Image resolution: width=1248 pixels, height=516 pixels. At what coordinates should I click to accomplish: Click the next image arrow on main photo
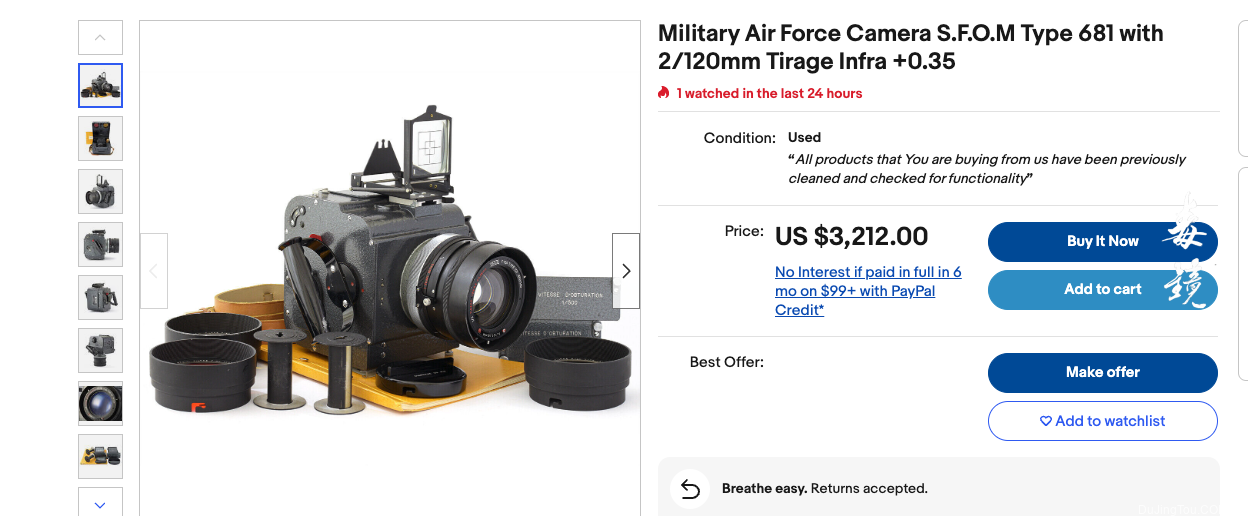coord(626,271)
